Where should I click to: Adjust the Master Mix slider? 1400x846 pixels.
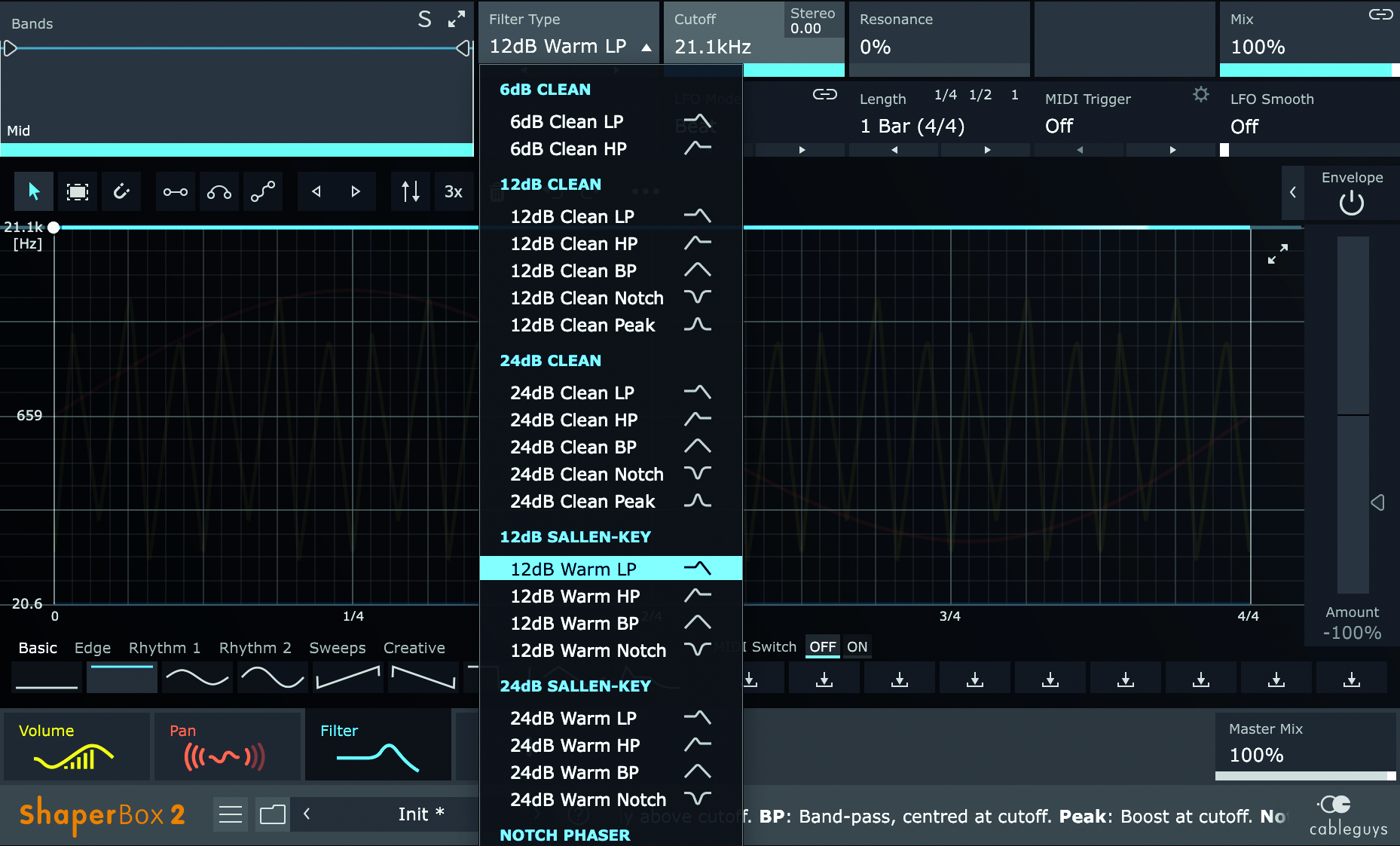click(1305, 776)
